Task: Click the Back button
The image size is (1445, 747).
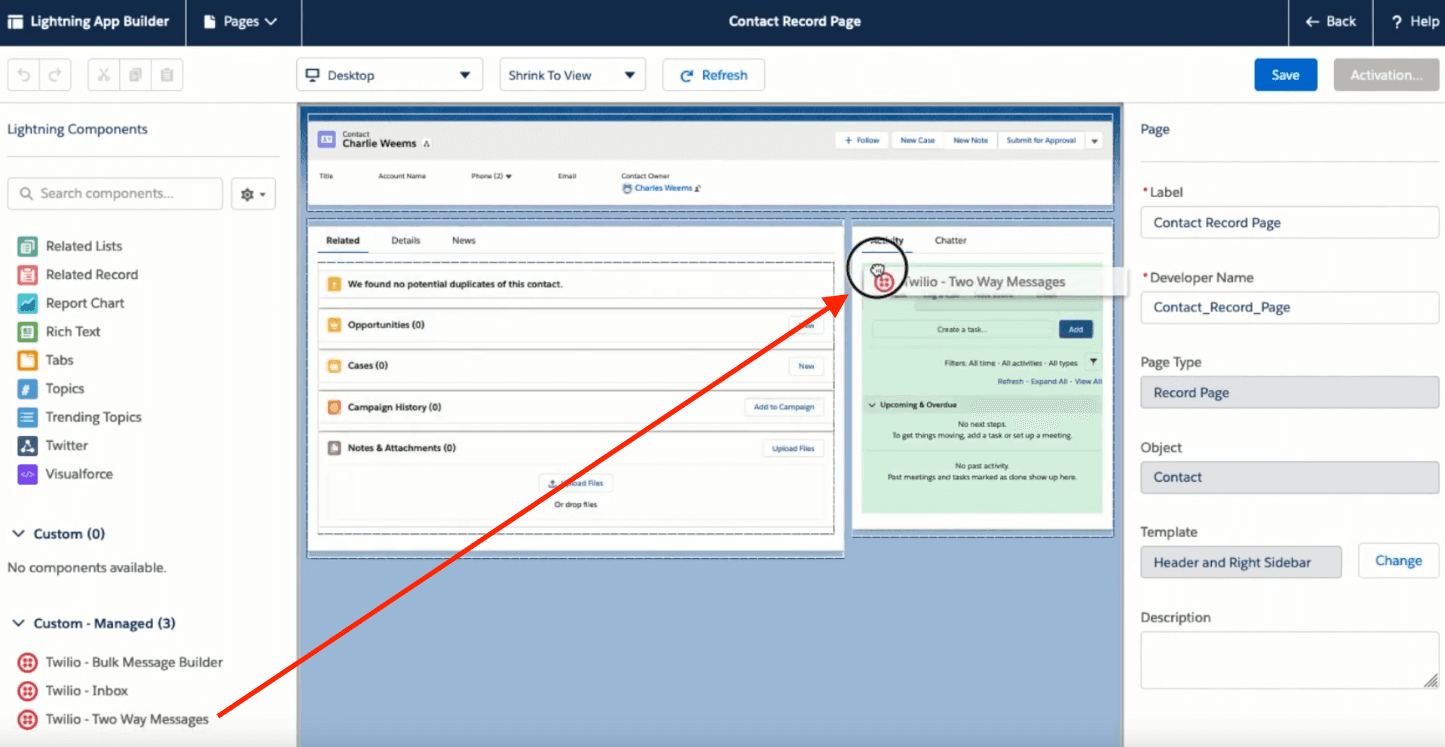Action: tap(1330, 21)
